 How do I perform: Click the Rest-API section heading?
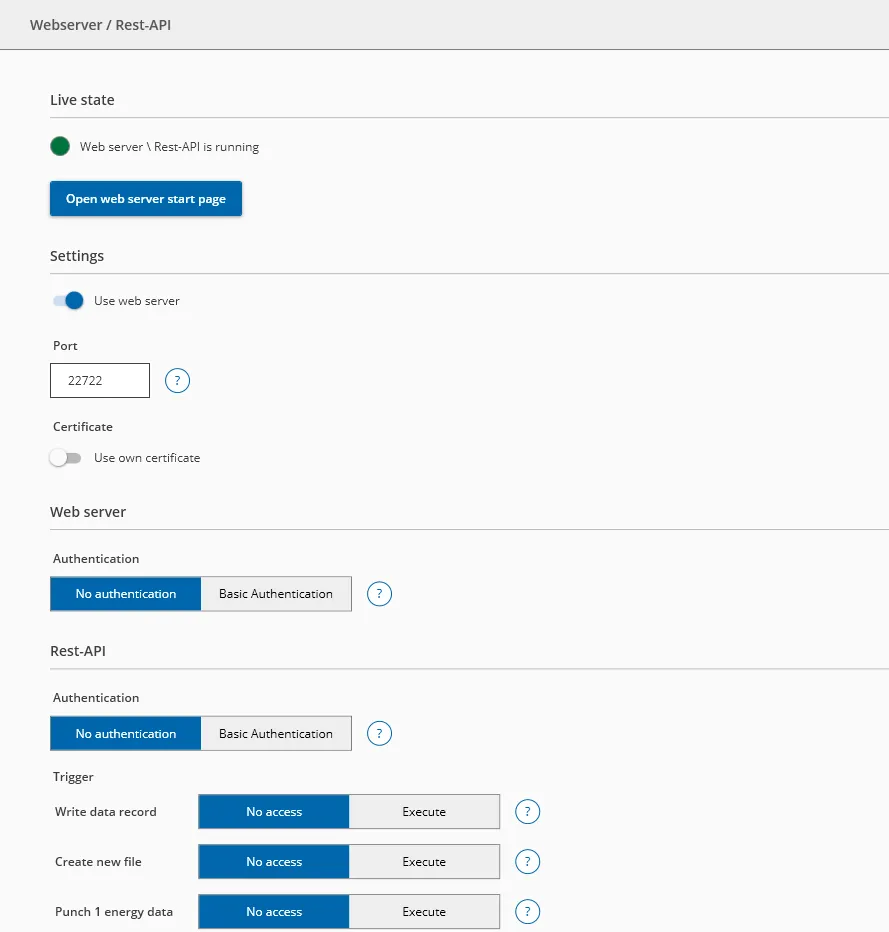click(78, 651)
